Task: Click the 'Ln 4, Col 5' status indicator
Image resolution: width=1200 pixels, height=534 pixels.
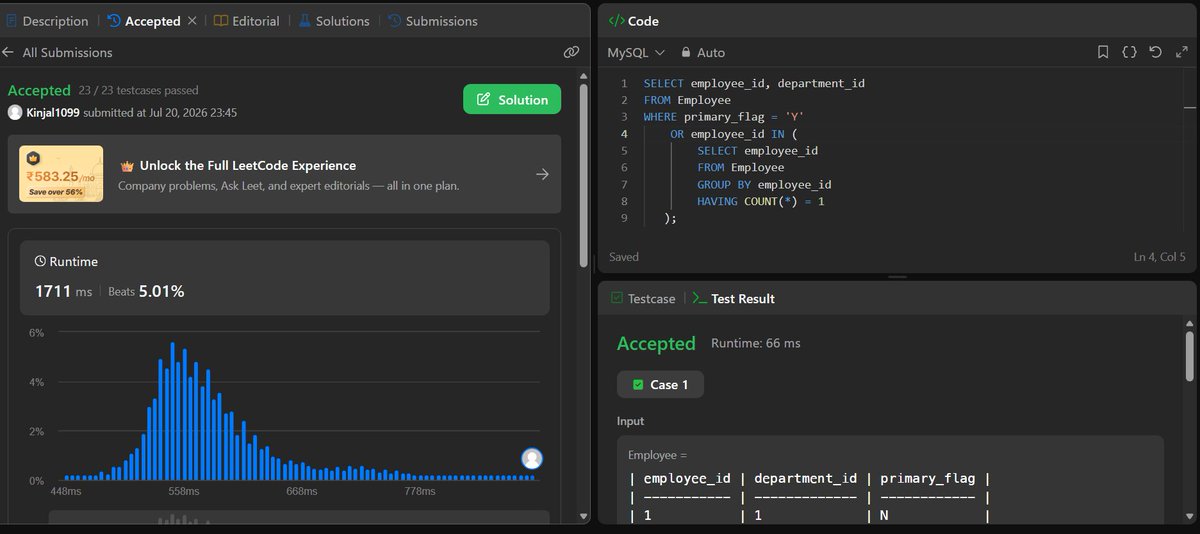Action: pos(1160,257)
